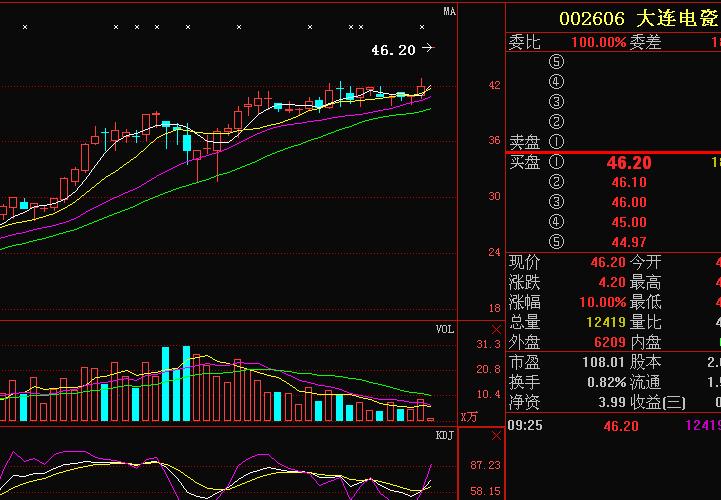Click the 现价 value 46.20
The width and height of the screenshot is (721, 500).
608,263
